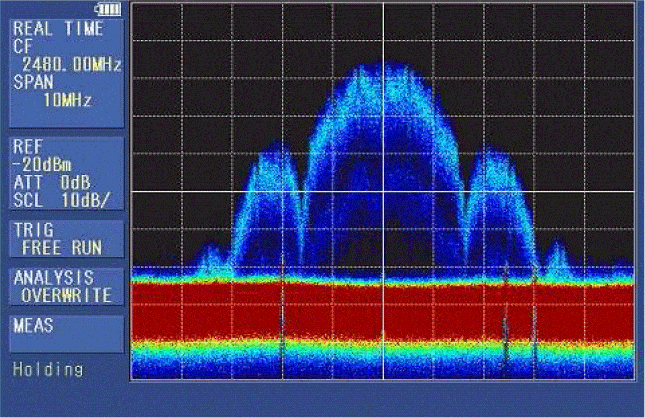The height and width of the screenshot is (418, 645).
Task: Click the red noise floor band in the display
Action: pos(383,311)
